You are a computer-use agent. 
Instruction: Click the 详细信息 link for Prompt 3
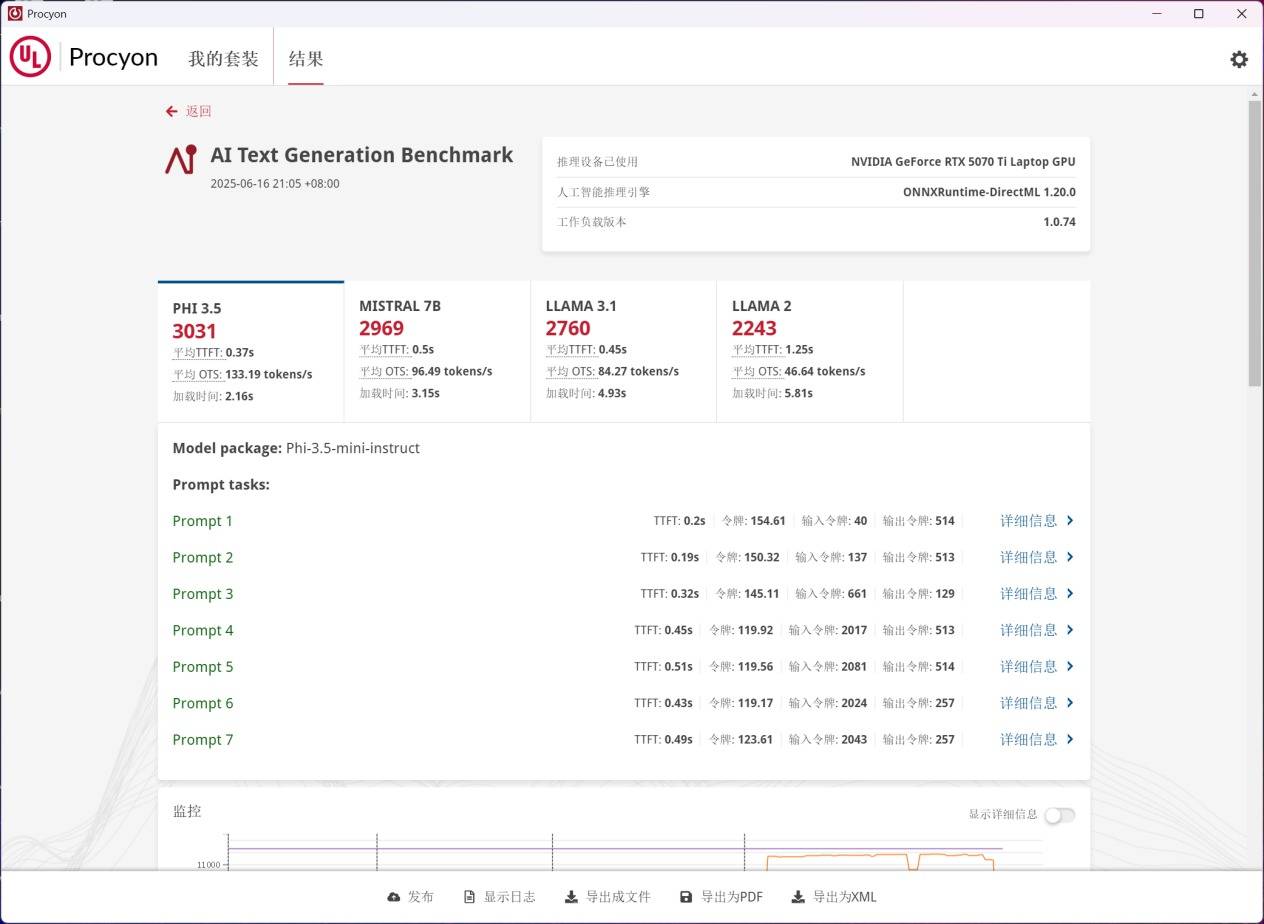coord(1028,594)
